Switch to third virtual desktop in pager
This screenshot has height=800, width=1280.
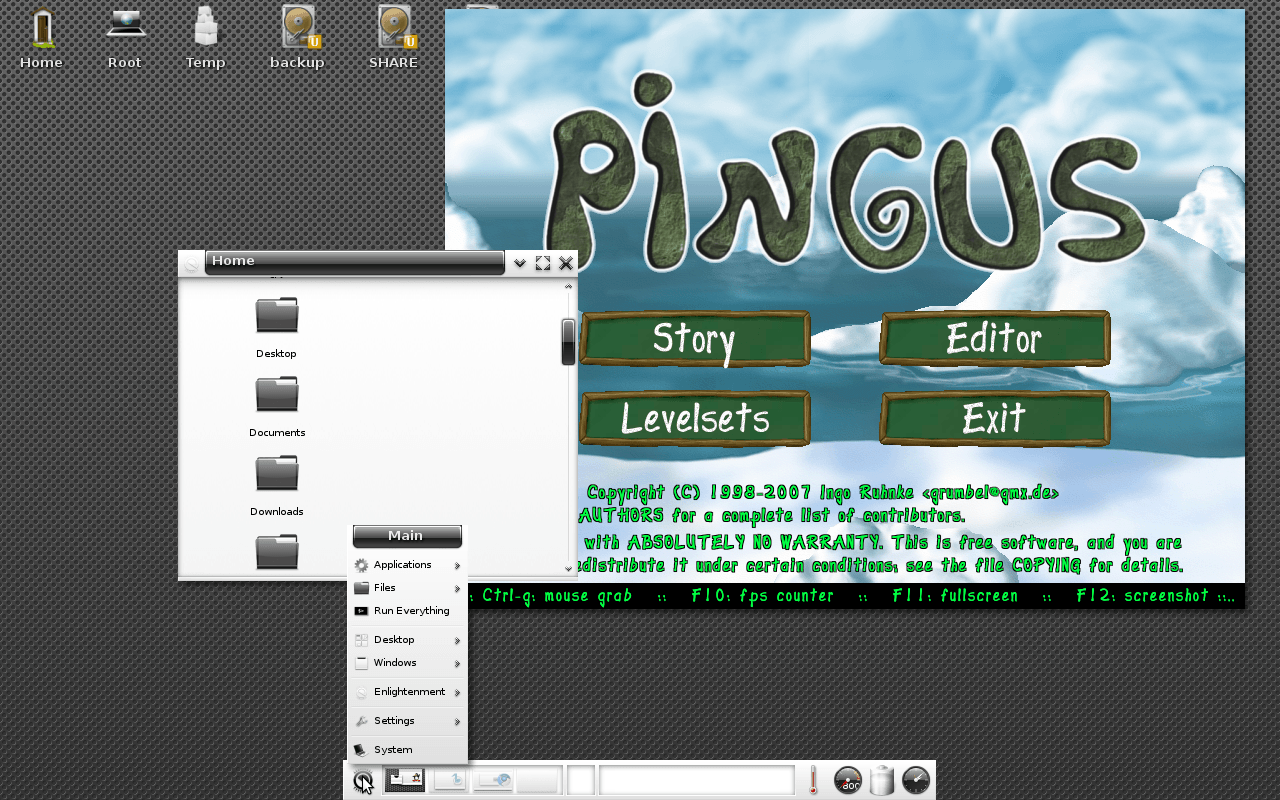click(493, 780)
